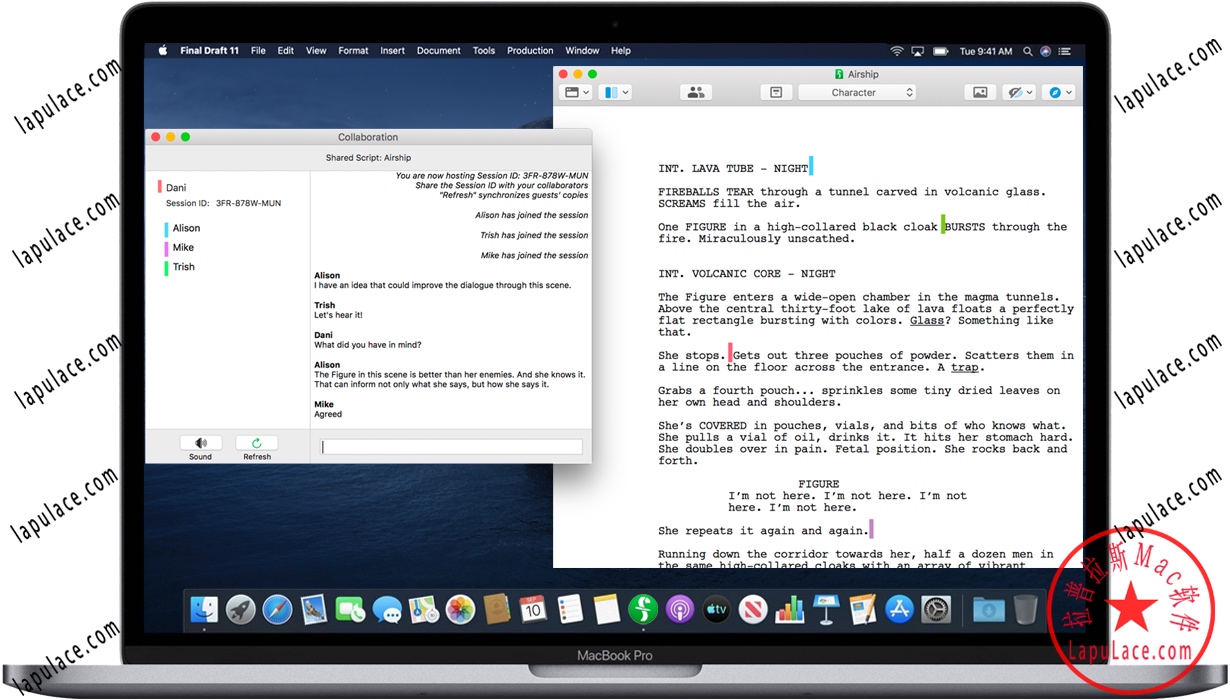The width and height of the screenshot is (1230, 700).
Task: Click the chat input field in the Collaboration window
Action: pyautogui.click(x=450, y=446)
